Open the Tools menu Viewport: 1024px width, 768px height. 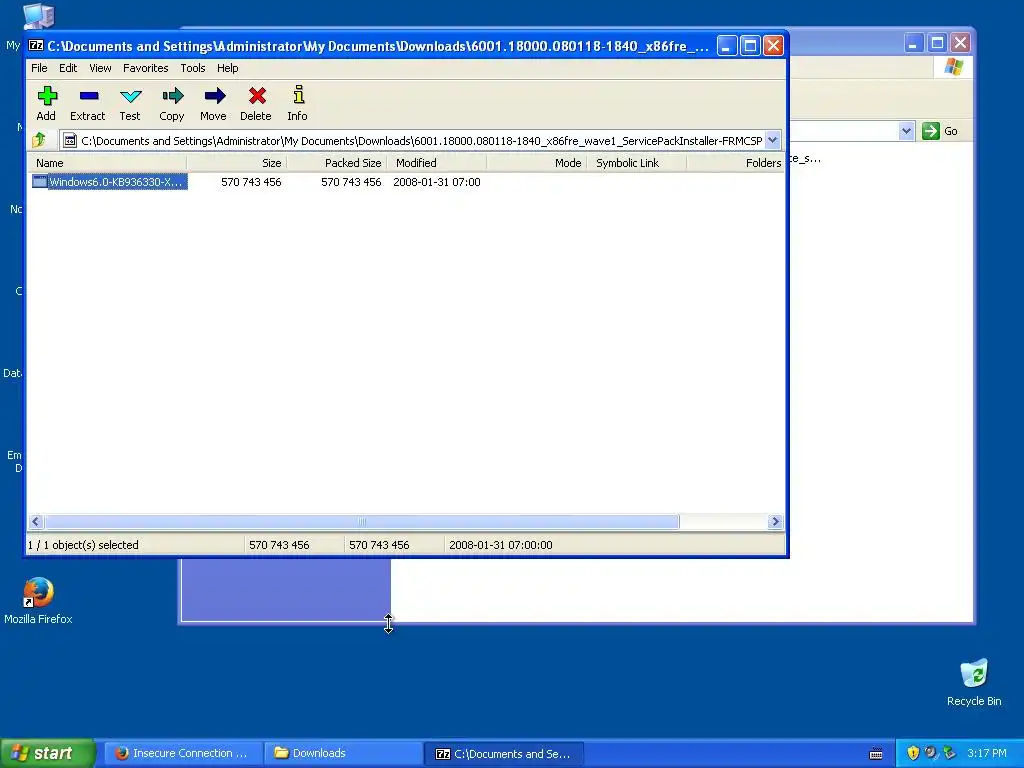pyautogui.click(x=193, y=68)
